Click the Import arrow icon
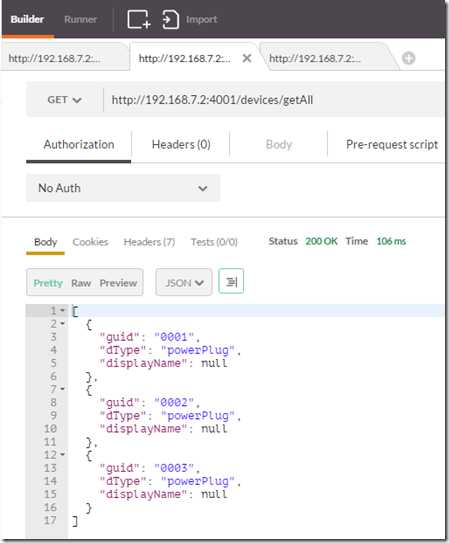Viewport: 449px width, 543px height. click(170, 19)
